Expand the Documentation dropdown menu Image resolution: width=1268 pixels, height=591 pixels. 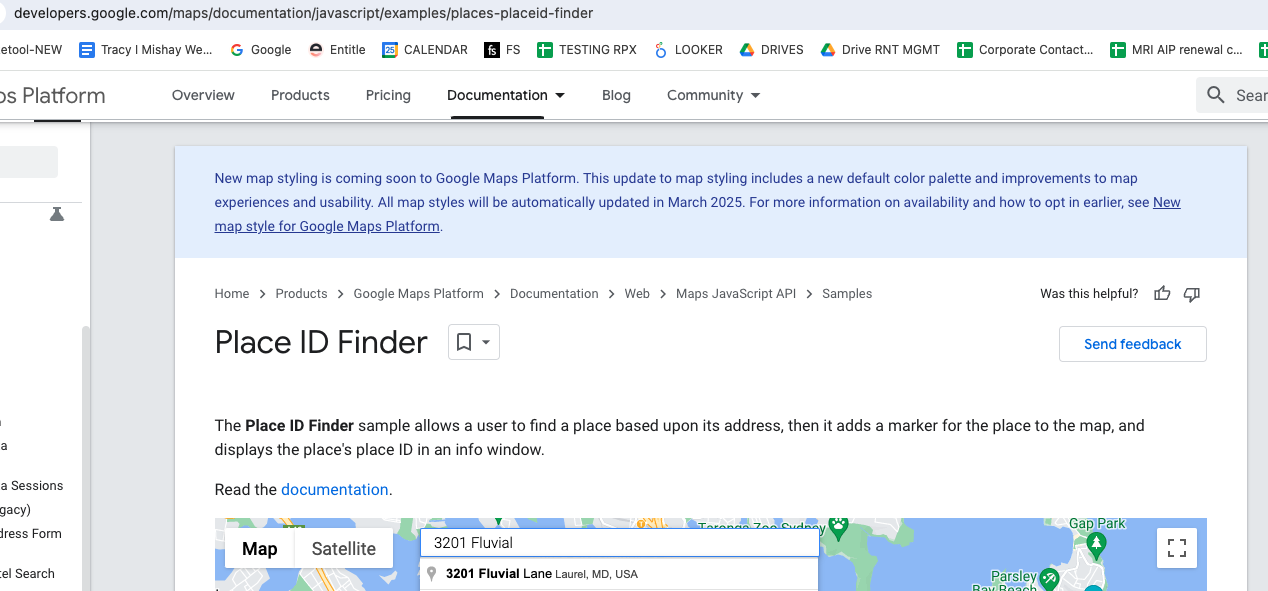coord(506,95)
